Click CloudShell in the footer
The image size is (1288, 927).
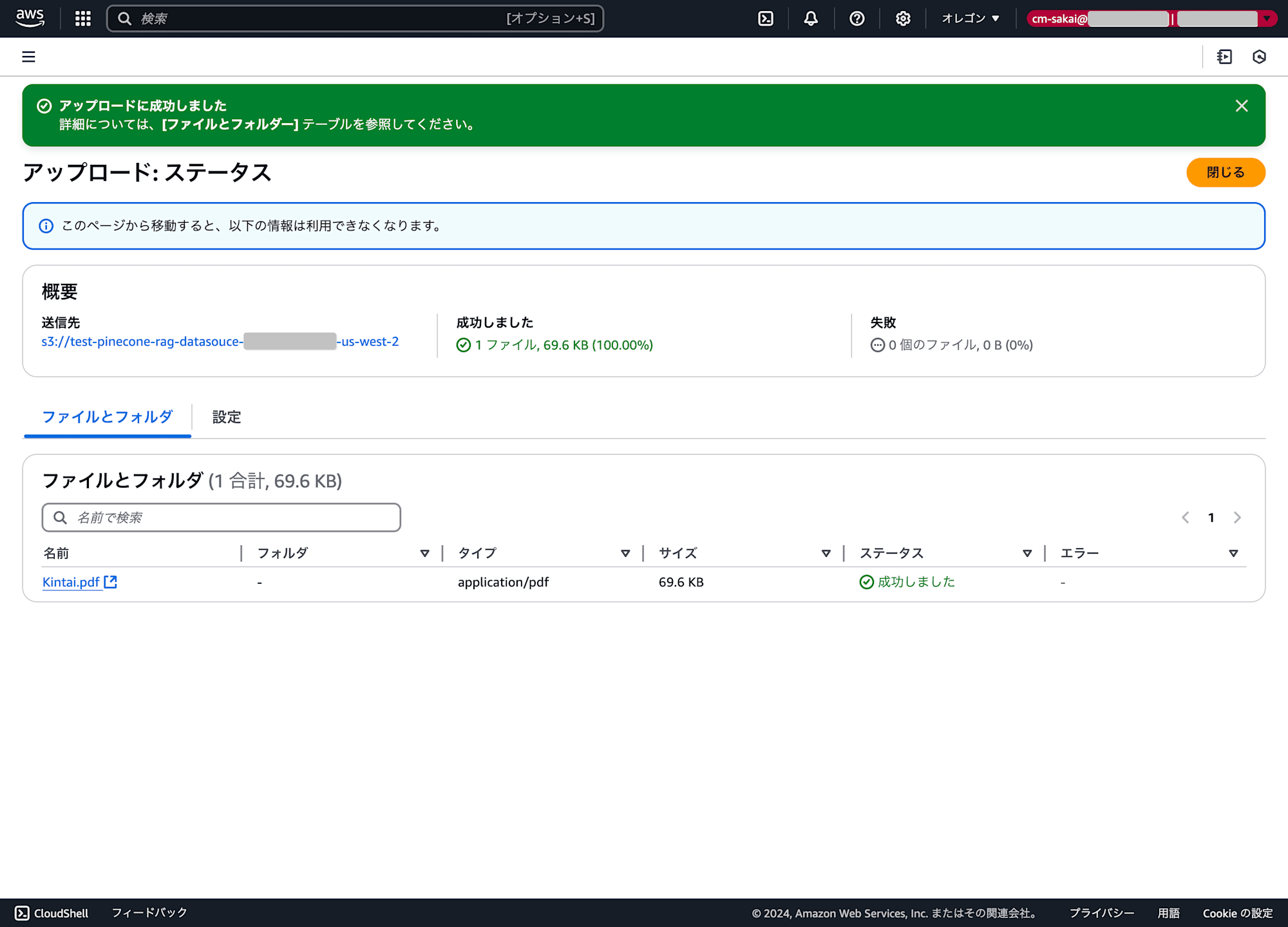tap(52, 913)
